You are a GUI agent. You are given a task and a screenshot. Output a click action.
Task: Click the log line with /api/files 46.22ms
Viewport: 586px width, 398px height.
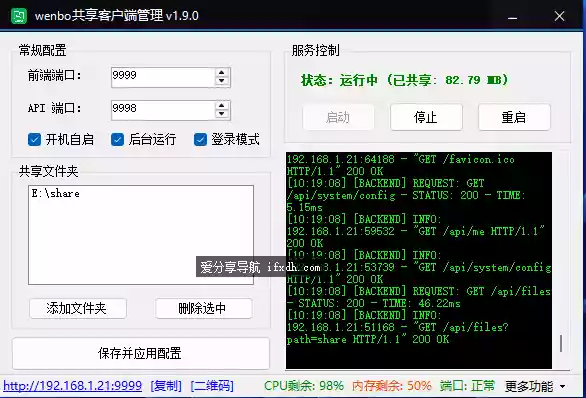[x=418, y=297]
